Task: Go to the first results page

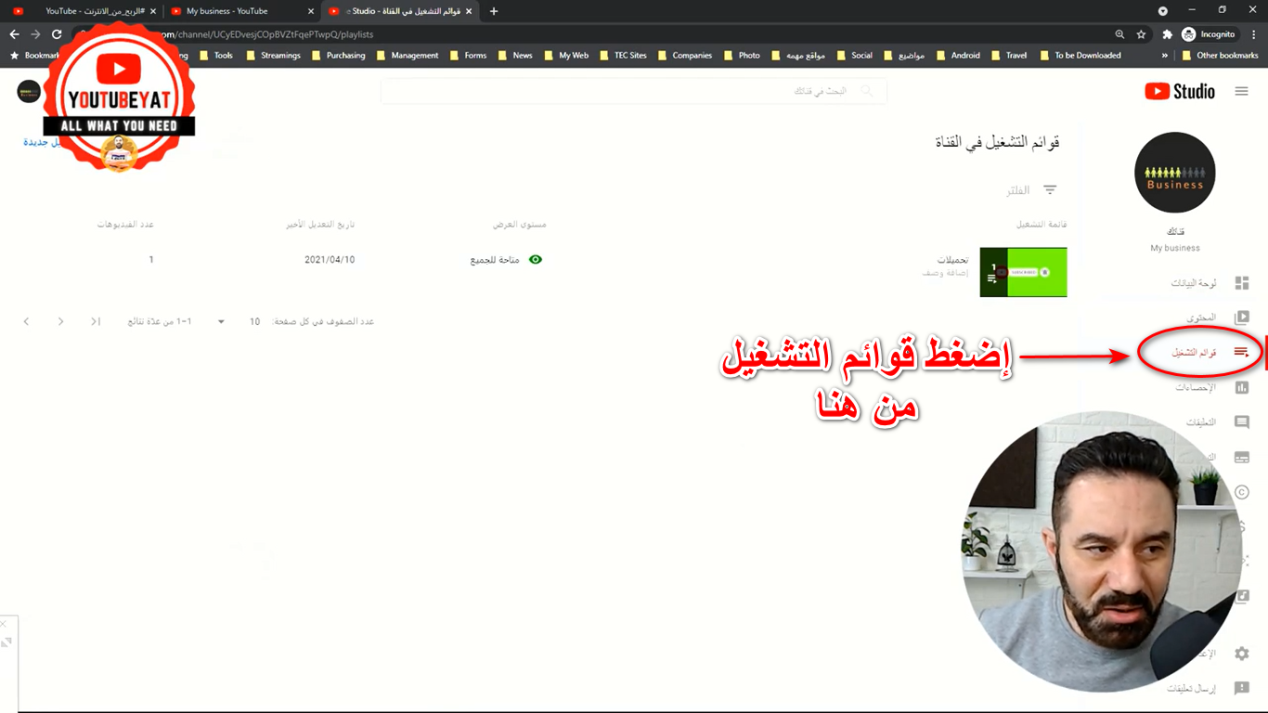Action: pos(95,322)
